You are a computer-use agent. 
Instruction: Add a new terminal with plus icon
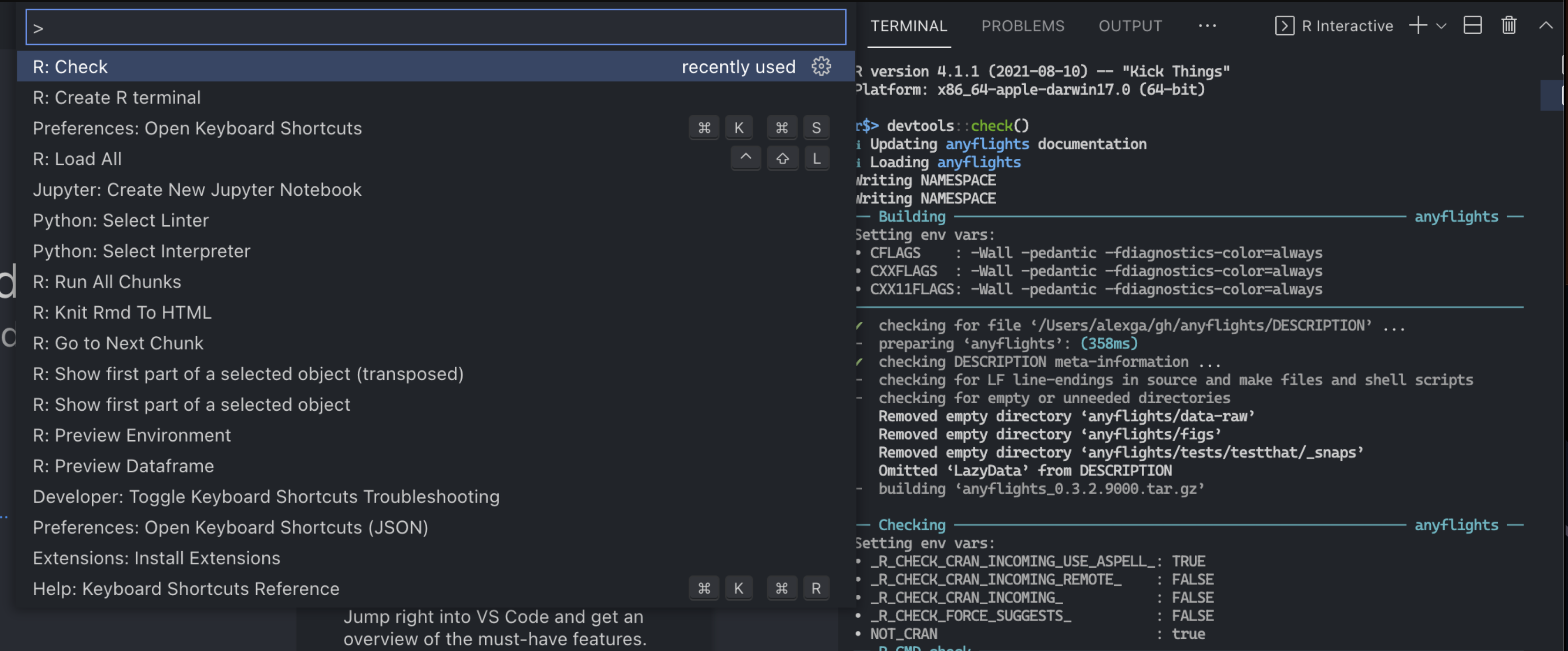pos(1418,26)
